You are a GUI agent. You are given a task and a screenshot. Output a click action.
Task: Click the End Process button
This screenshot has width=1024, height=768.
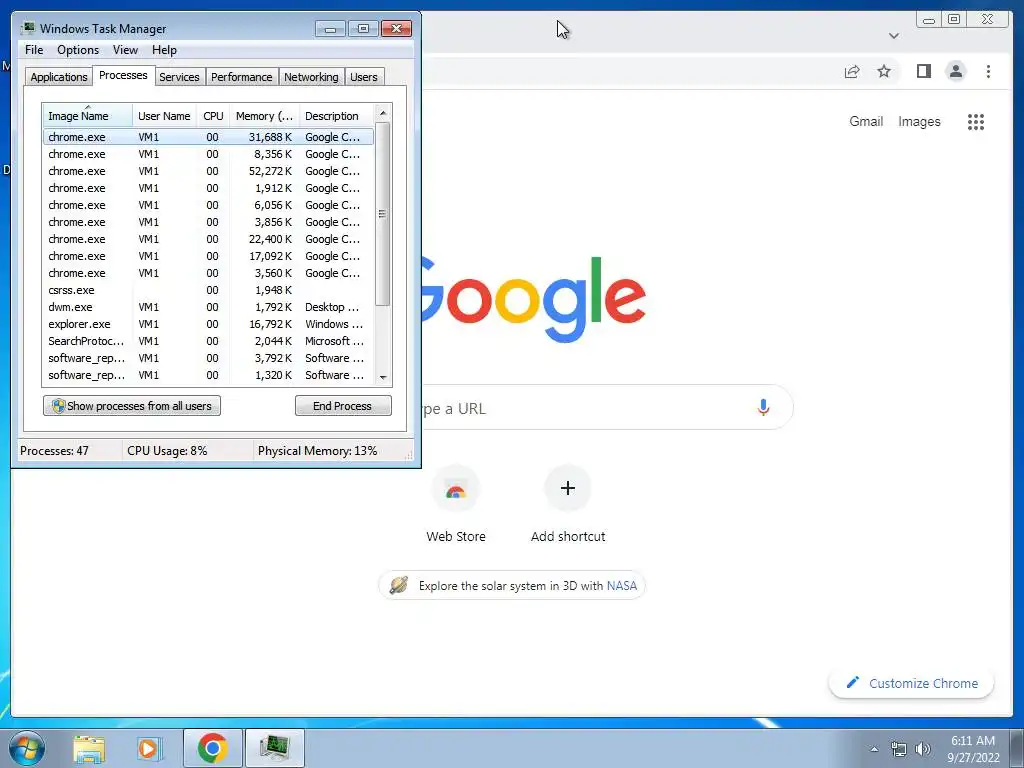click(343, 406)
